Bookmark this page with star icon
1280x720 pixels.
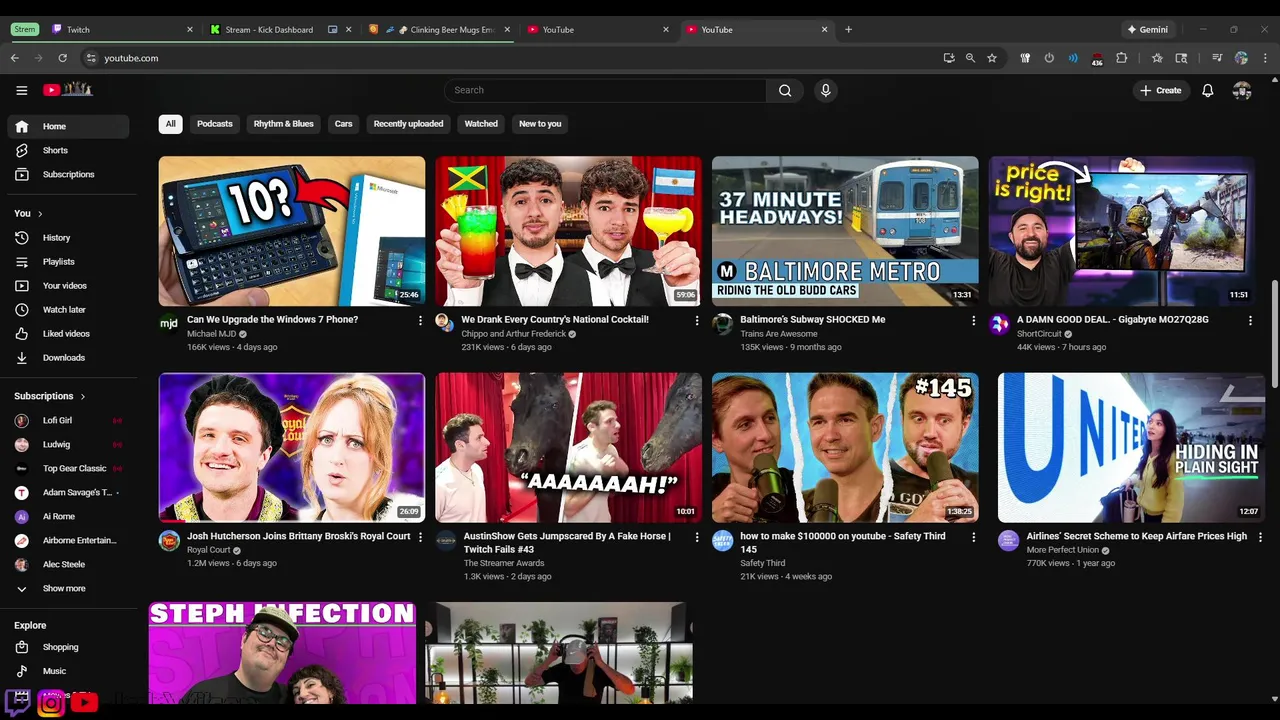point(992,58)
